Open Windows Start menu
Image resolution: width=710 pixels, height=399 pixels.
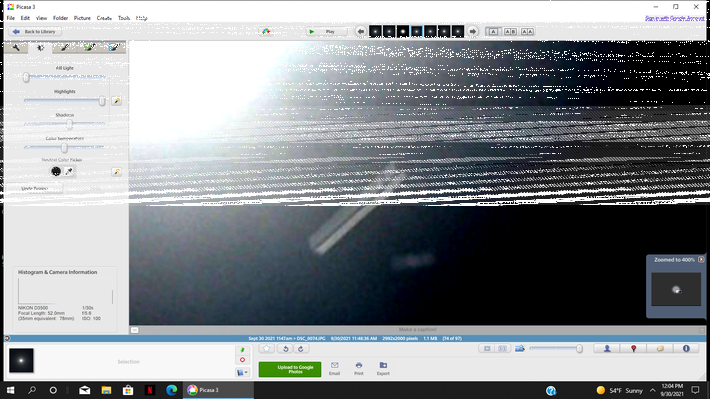pyautogui.click(x=10, y=390)
